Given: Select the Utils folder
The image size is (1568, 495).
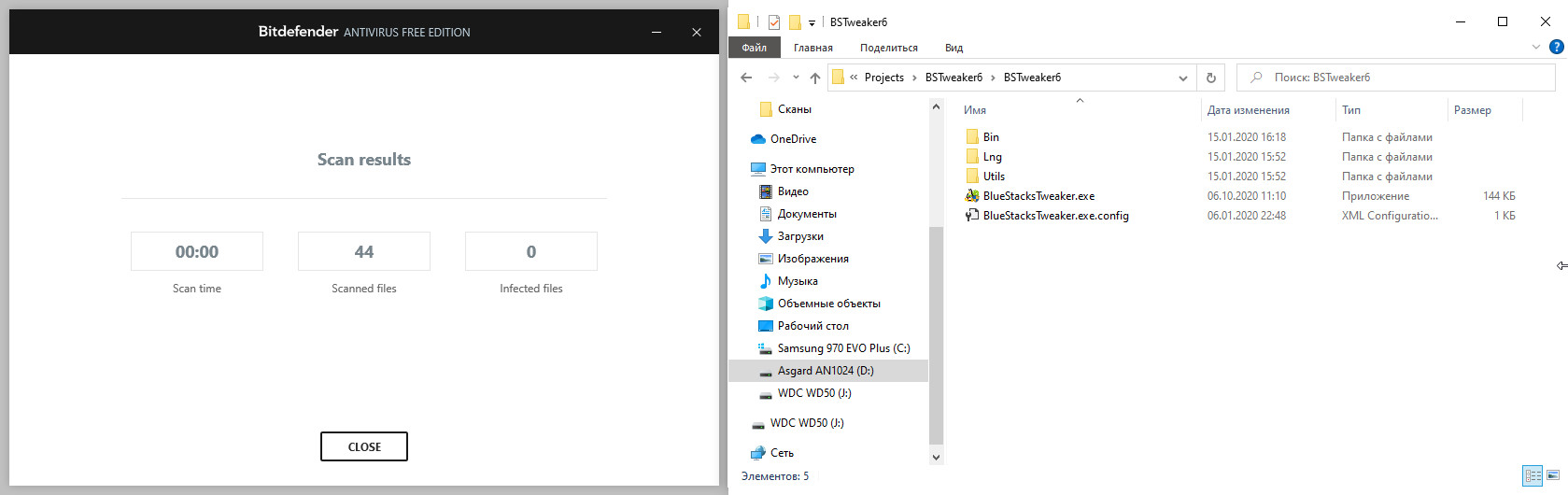Looking at the screenshot, I should click(994, 177).
